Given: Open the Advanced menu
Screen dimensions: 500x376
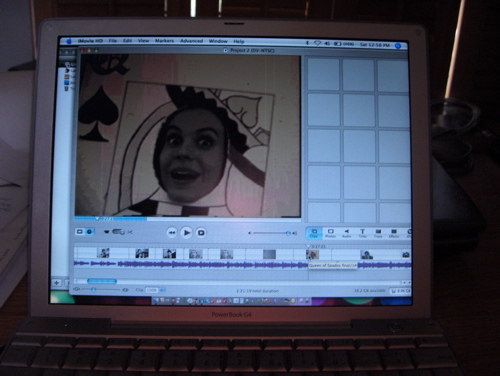Looking at the screenshot, I should (191, 41).
